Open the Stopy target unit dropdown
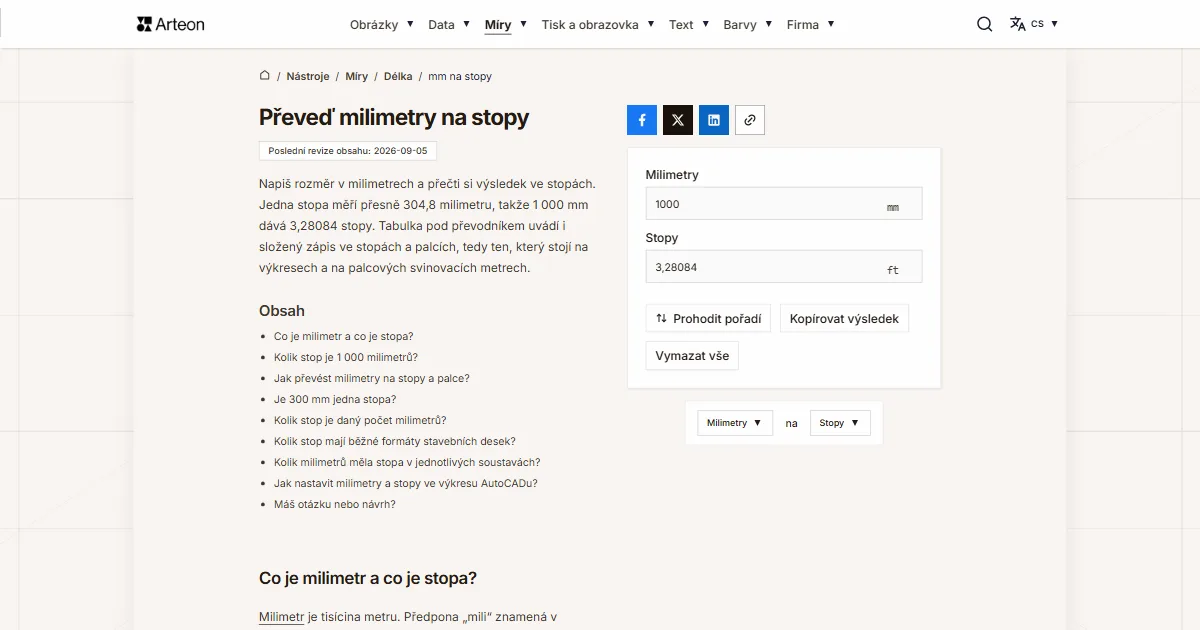The image size is (1200, 630). (840, 423)
